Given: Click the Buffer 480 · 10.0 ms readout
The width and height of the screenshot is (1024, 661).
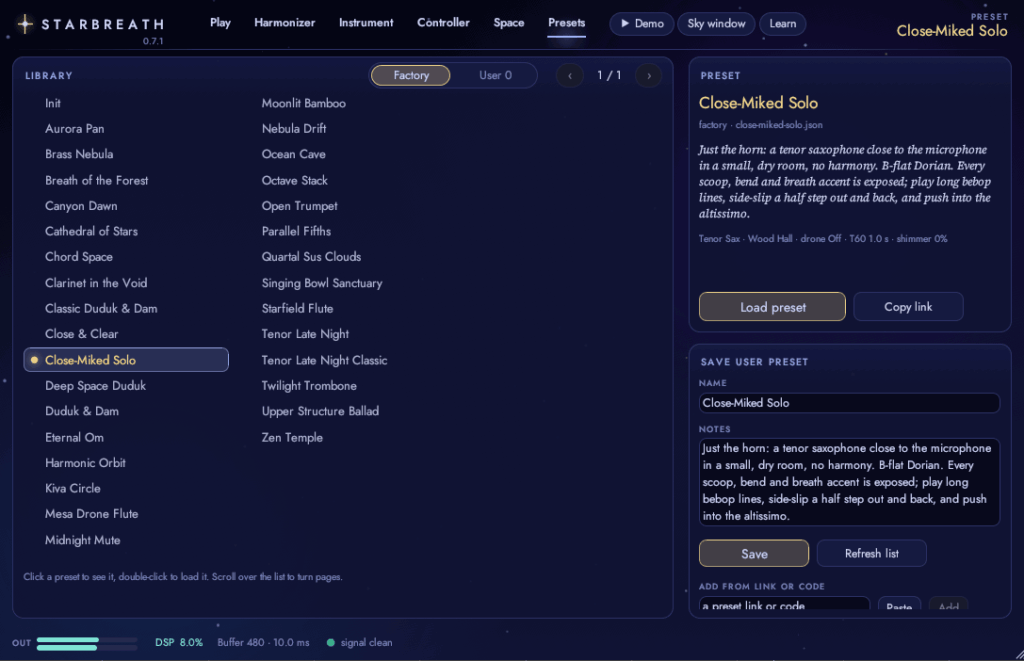Looking at the screenshot, I should 263,643.
